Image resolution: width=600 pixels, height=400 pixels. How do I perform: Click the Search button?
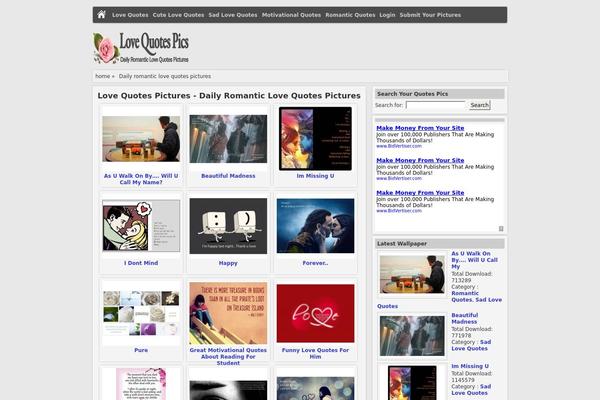(479, 105)
